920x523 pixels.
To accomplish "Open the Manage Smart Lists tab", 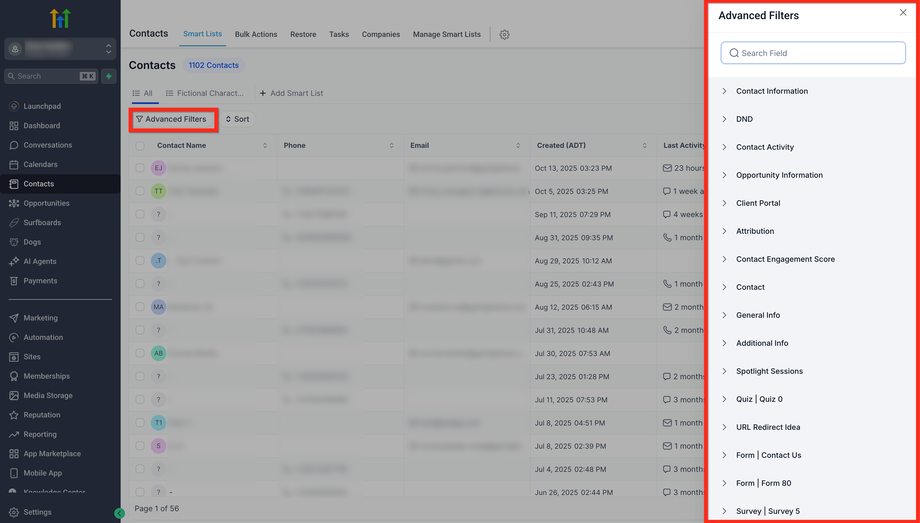I will pos(447,35).
